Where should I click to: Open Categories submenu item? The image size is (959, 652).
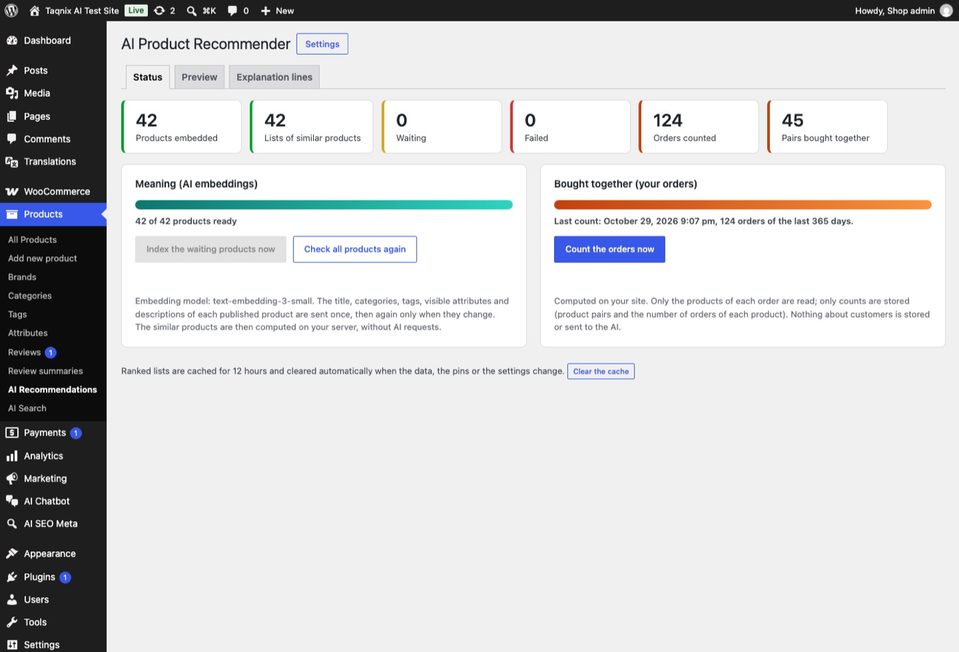point(30,295)
